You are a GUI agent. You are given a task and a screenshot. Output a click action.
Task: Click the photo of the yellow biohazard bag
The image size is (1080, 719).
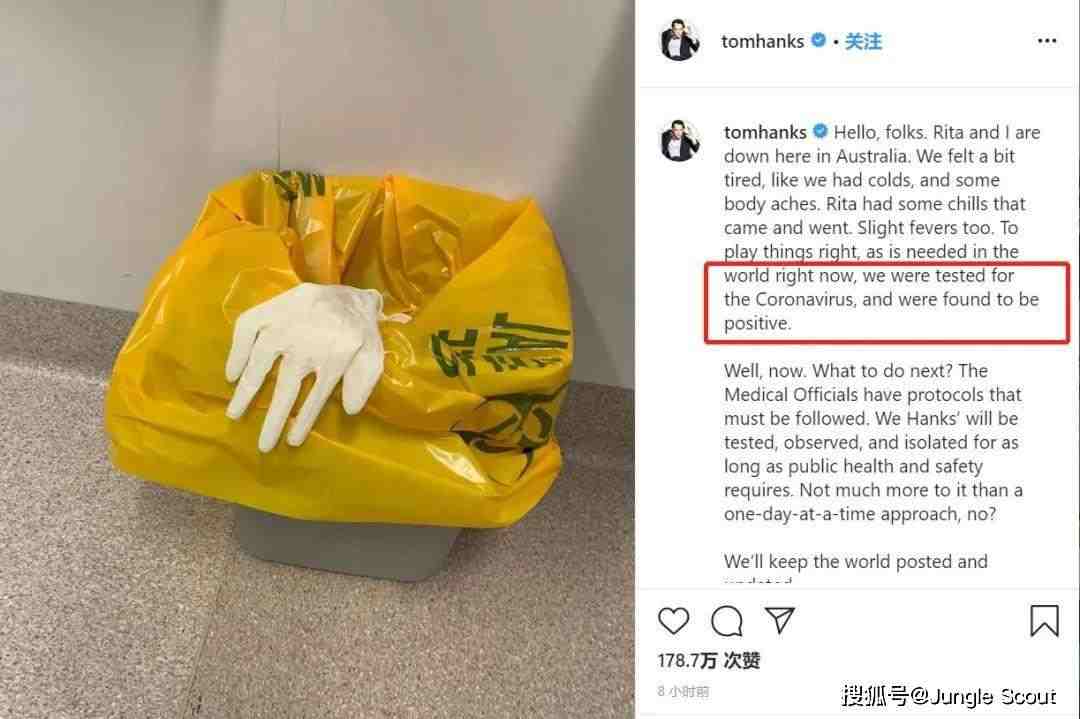(x=317, y=360)
